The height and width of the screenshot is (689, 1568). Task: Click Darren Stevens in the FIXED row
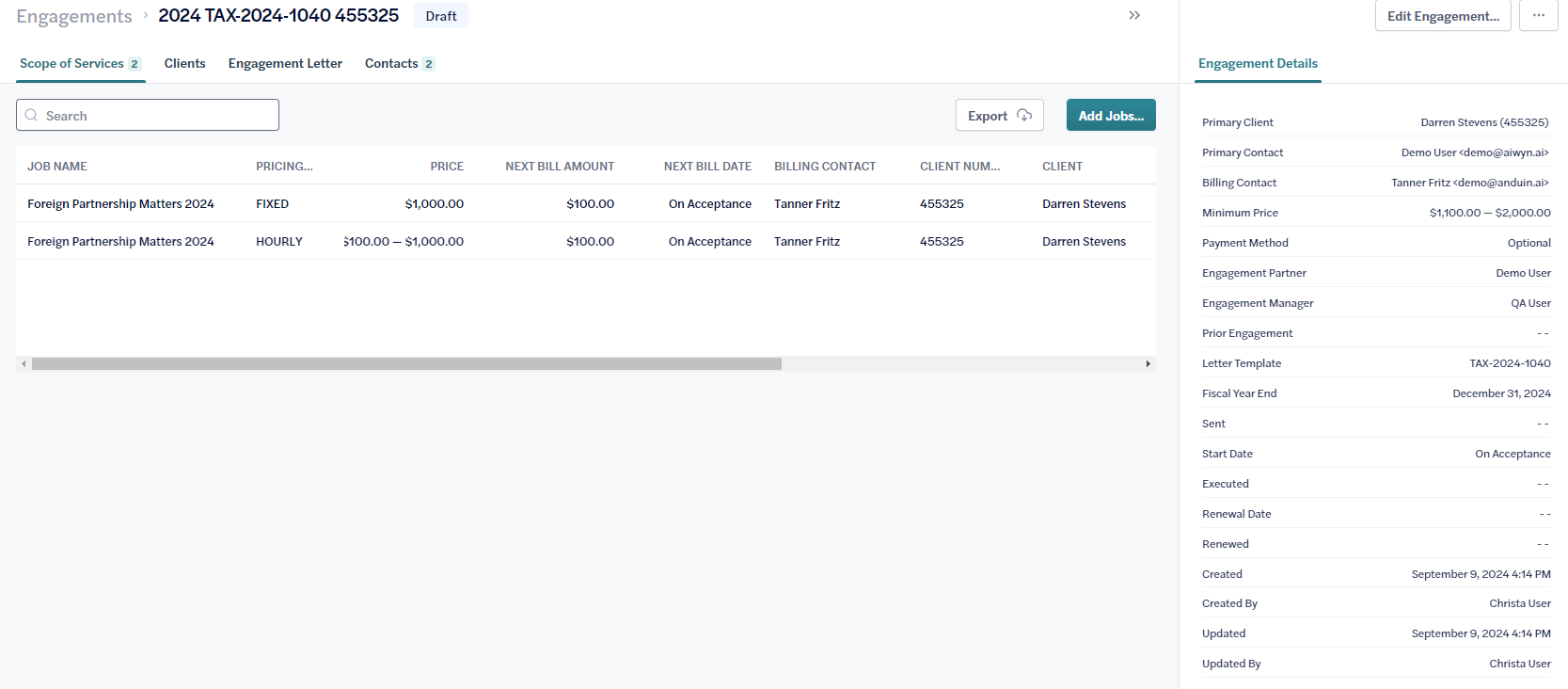click(1084, 204)
